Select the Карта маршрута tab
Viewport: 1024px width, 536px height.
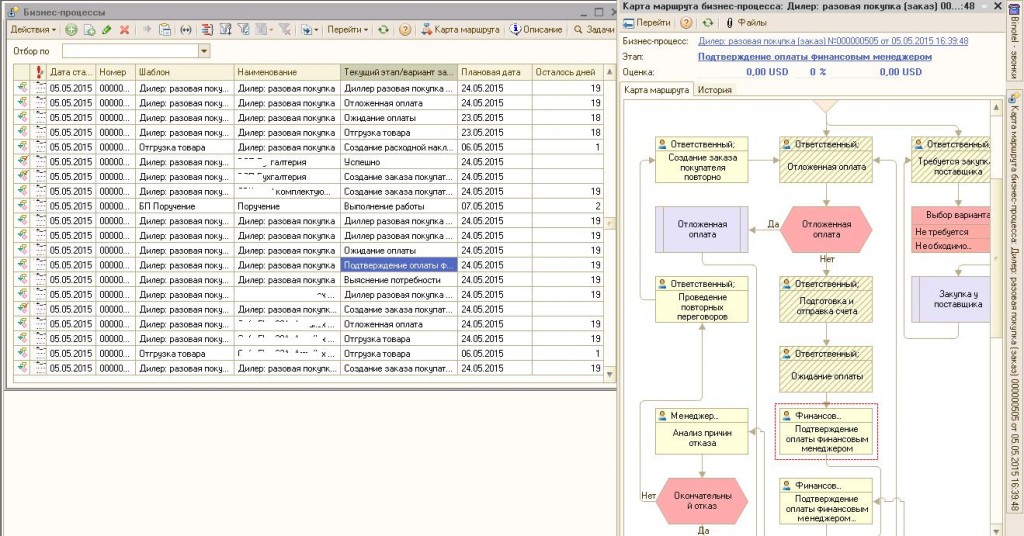tap(656, 90)
